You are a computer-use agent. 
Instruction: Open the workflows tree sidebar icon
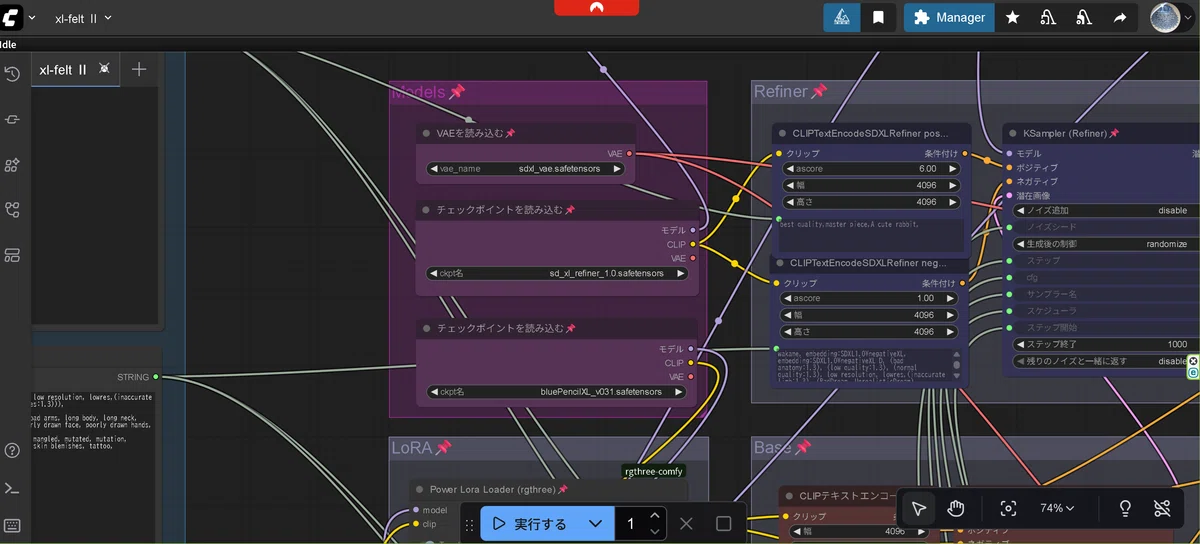pos(12,210)
